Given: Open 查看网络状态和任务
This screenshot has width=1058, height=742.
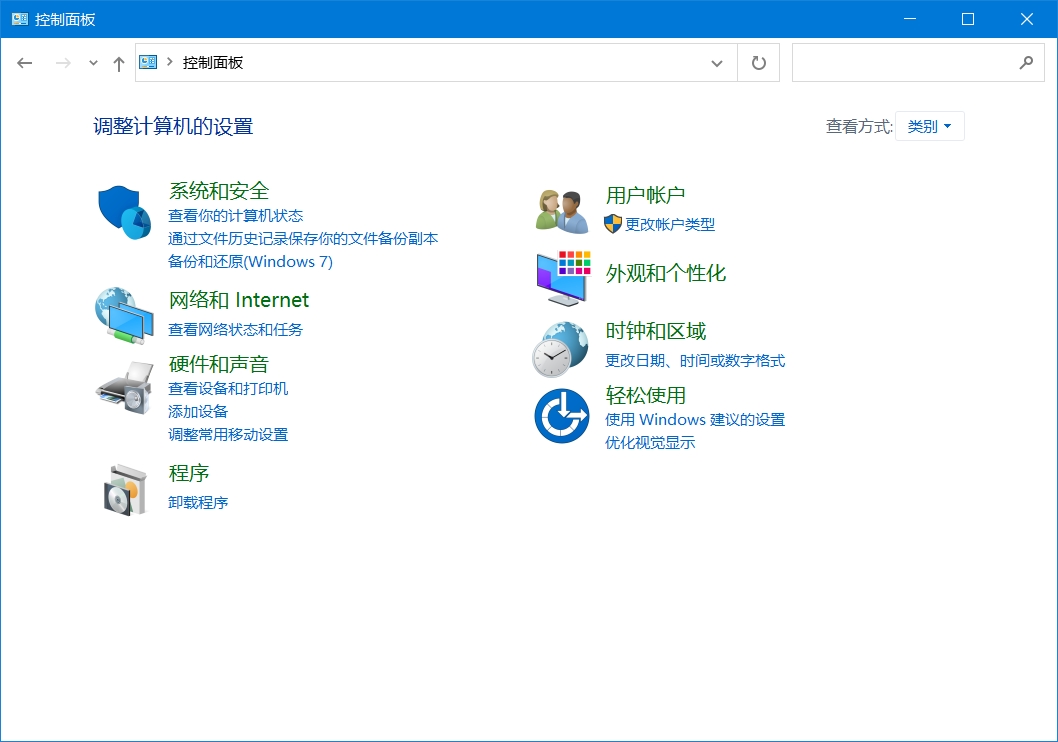Looking at the screenshot, I should [x=235, y=330].
